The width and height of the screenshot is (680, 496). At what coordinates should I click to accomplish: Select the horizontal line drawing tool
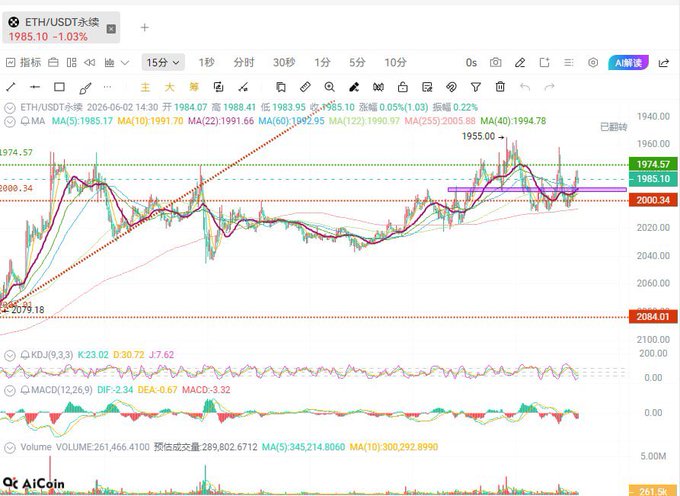pos(35,87)
